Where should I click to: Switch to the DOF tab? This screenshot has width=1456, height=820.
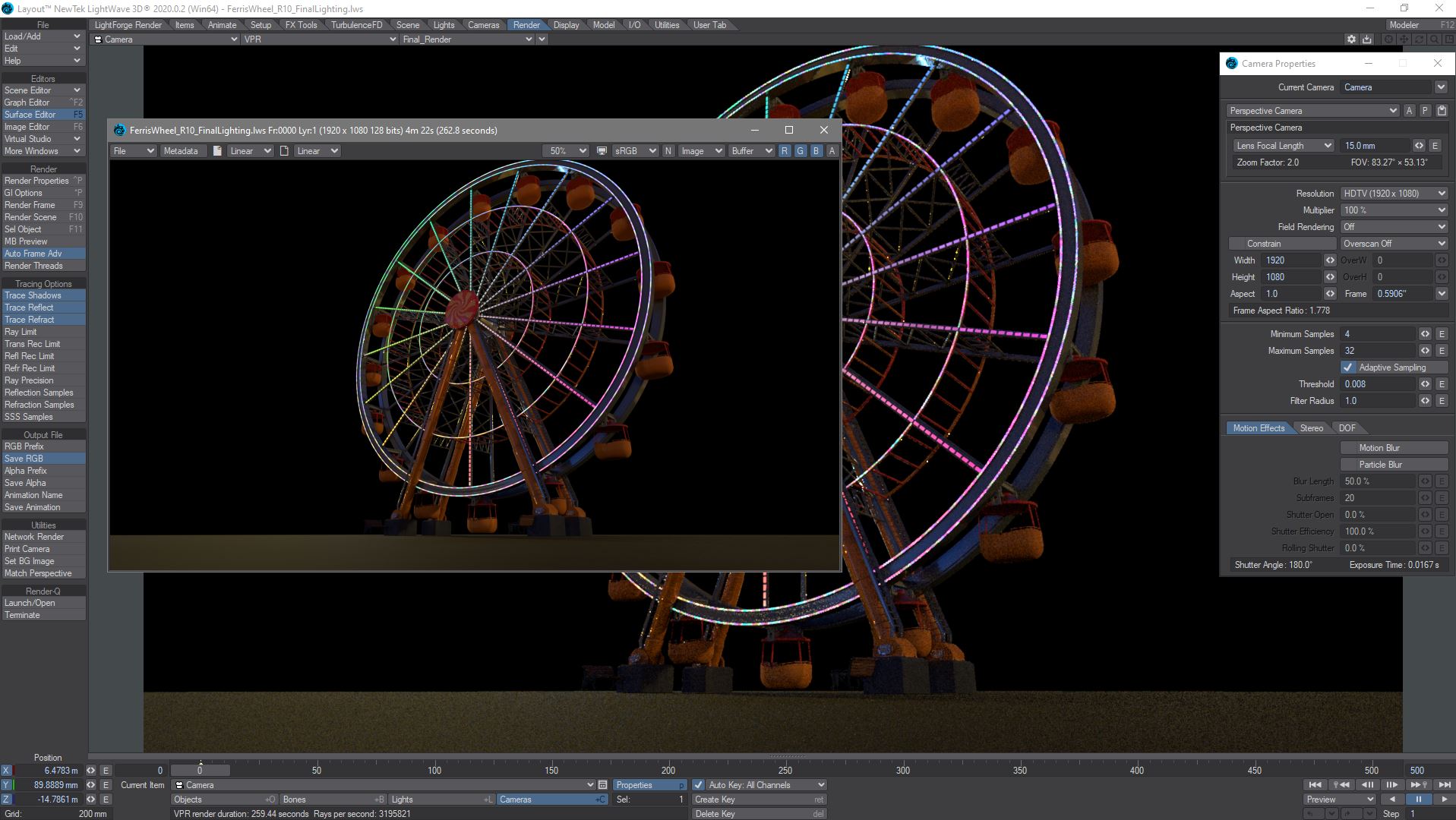(1347, 428)
